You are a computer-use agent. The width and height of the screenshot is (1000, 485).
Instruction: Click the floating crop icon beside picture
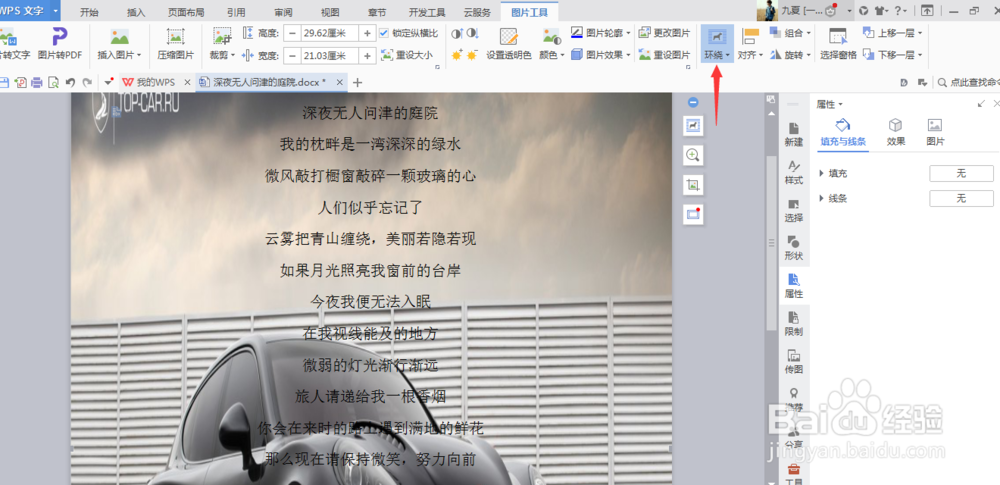(693, 185)
